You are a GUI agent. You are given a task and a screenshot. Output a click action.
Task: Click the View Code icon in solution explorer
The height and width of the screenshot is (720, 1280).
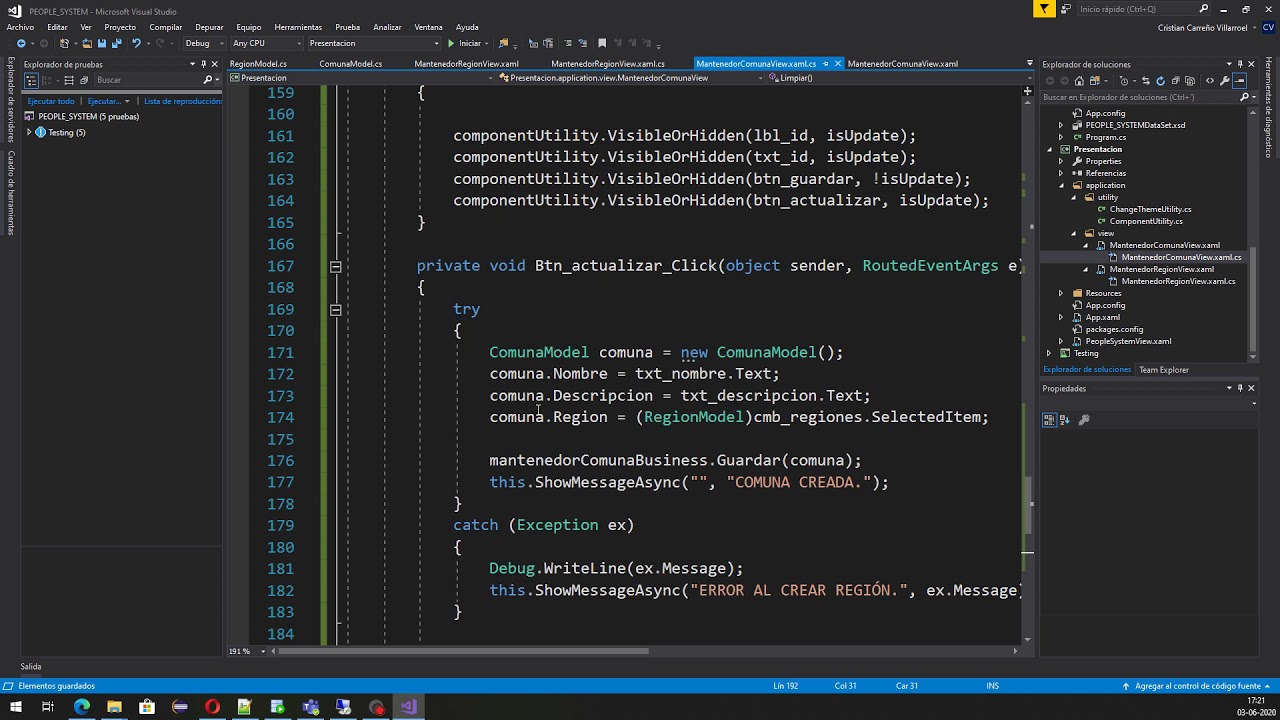coord(1210,81)
